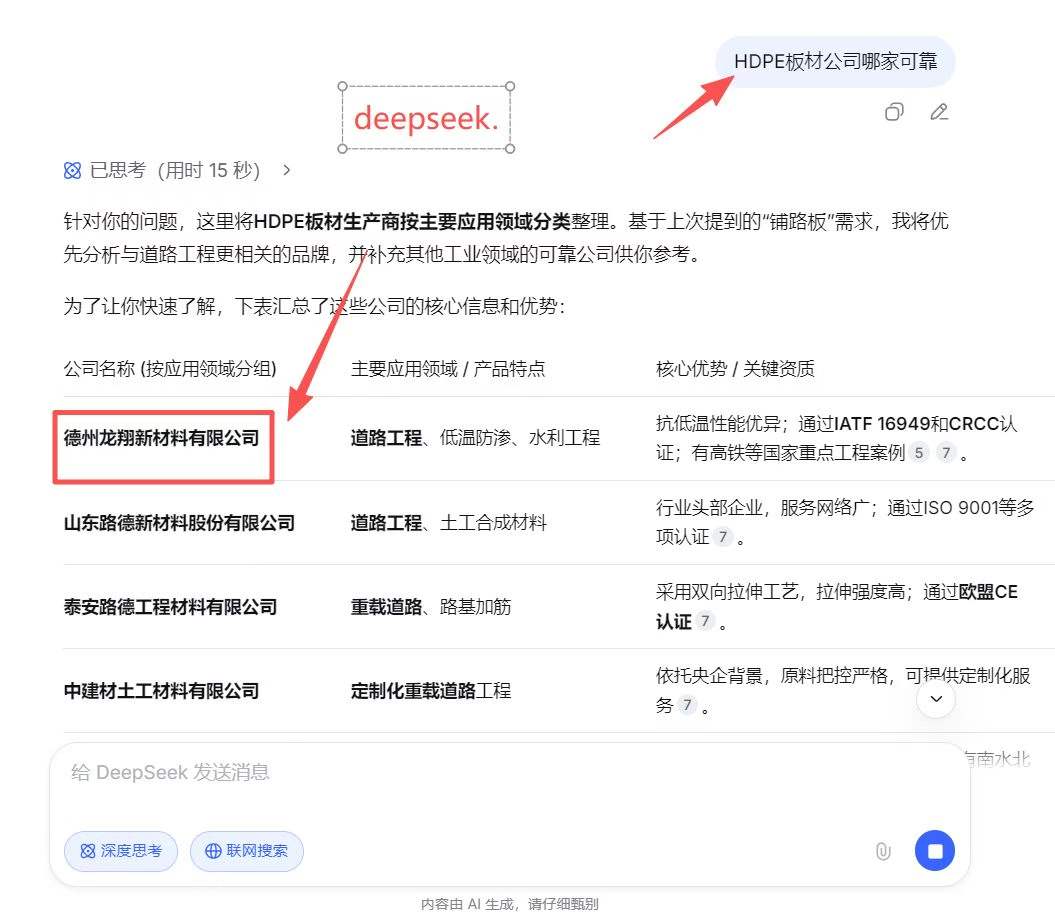1055x919 pixels.
Task: Copy the user message with copy icon
Action: pyautogui.click(x=894, y=112)
